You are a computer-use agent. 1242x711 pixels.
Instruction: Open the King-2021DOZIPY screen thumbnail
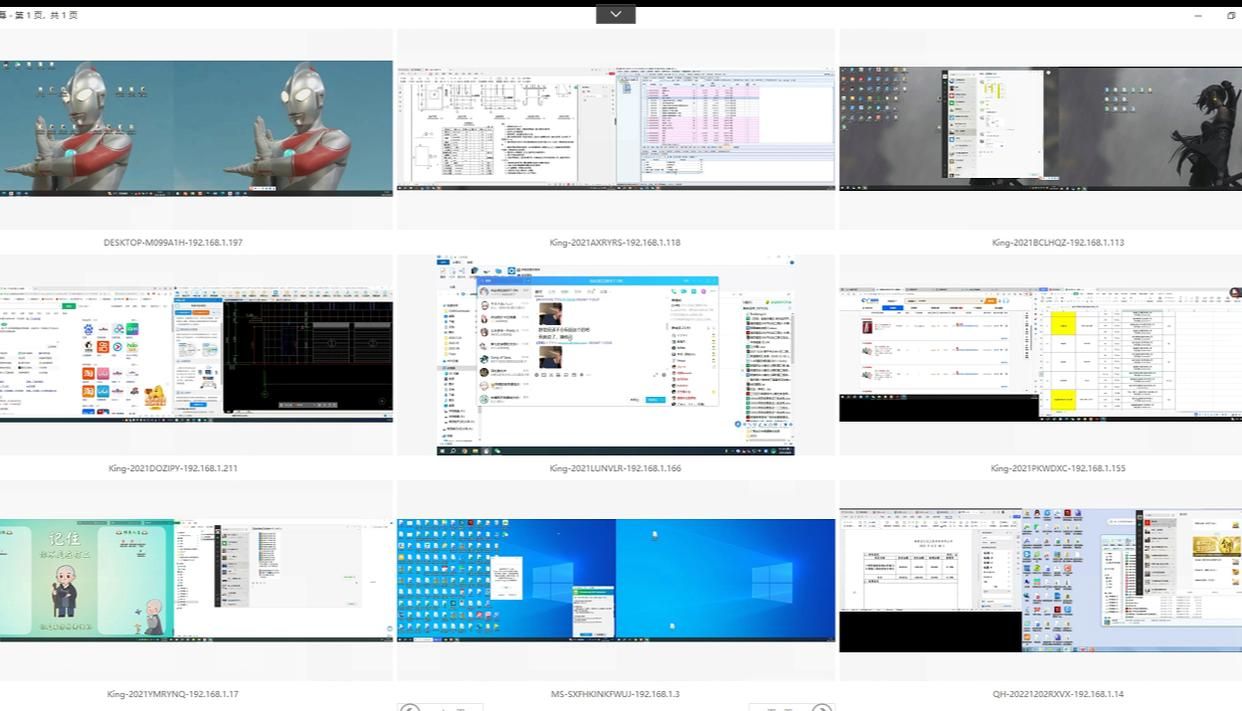click(x=196, y=354)
